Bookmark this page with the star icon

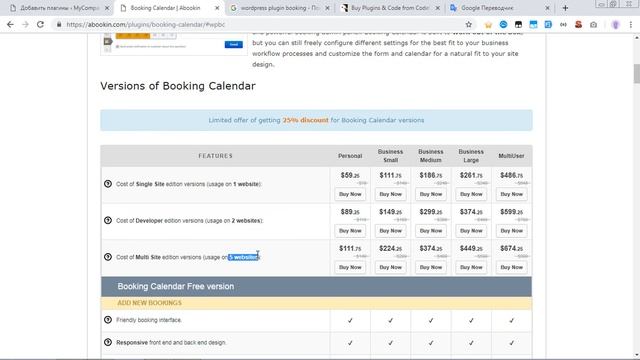pyautogui.click(x=469, y=24)
